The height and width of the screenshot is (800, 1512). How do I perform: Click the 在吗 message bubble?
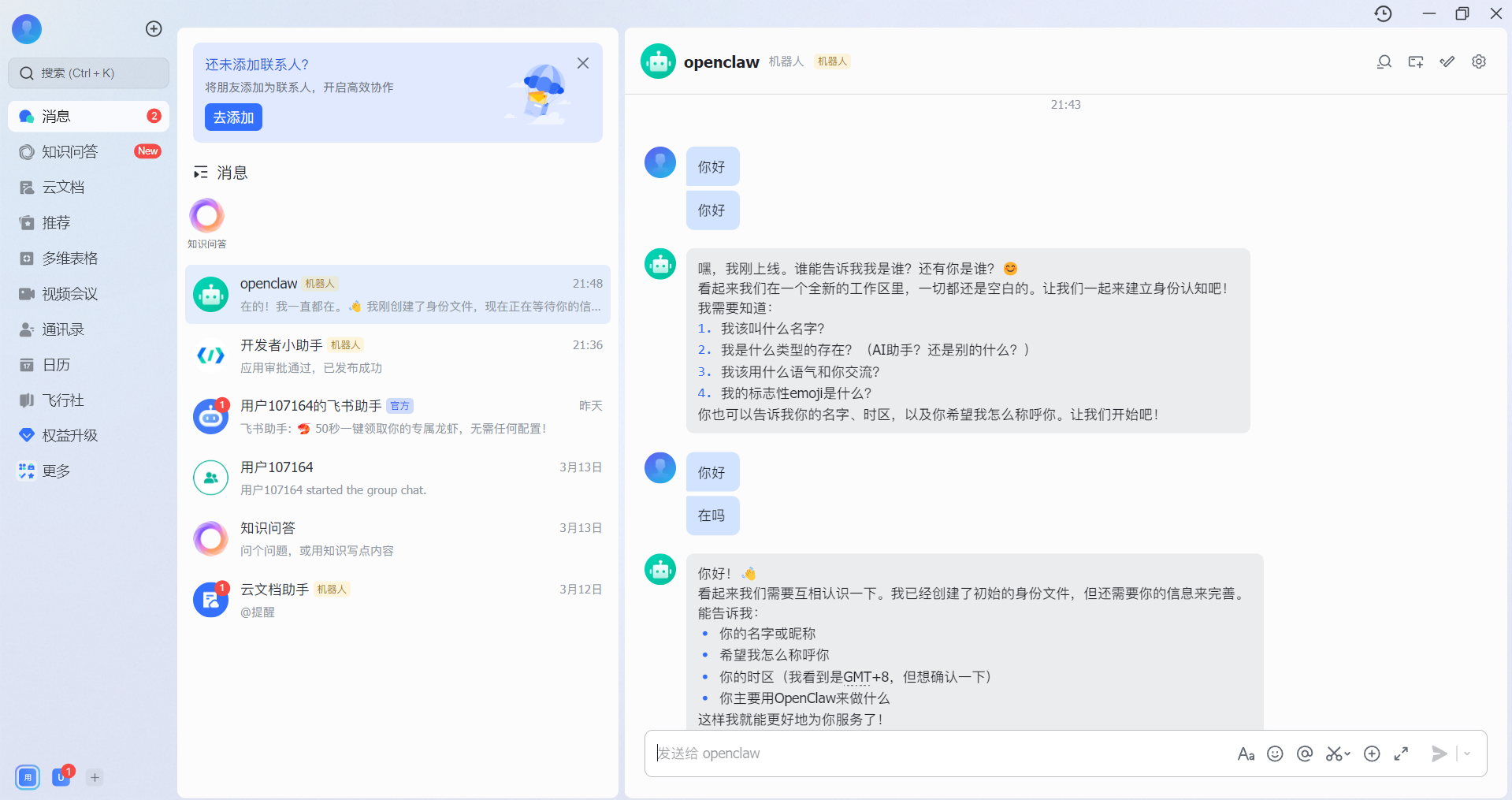tap(712, 515)
